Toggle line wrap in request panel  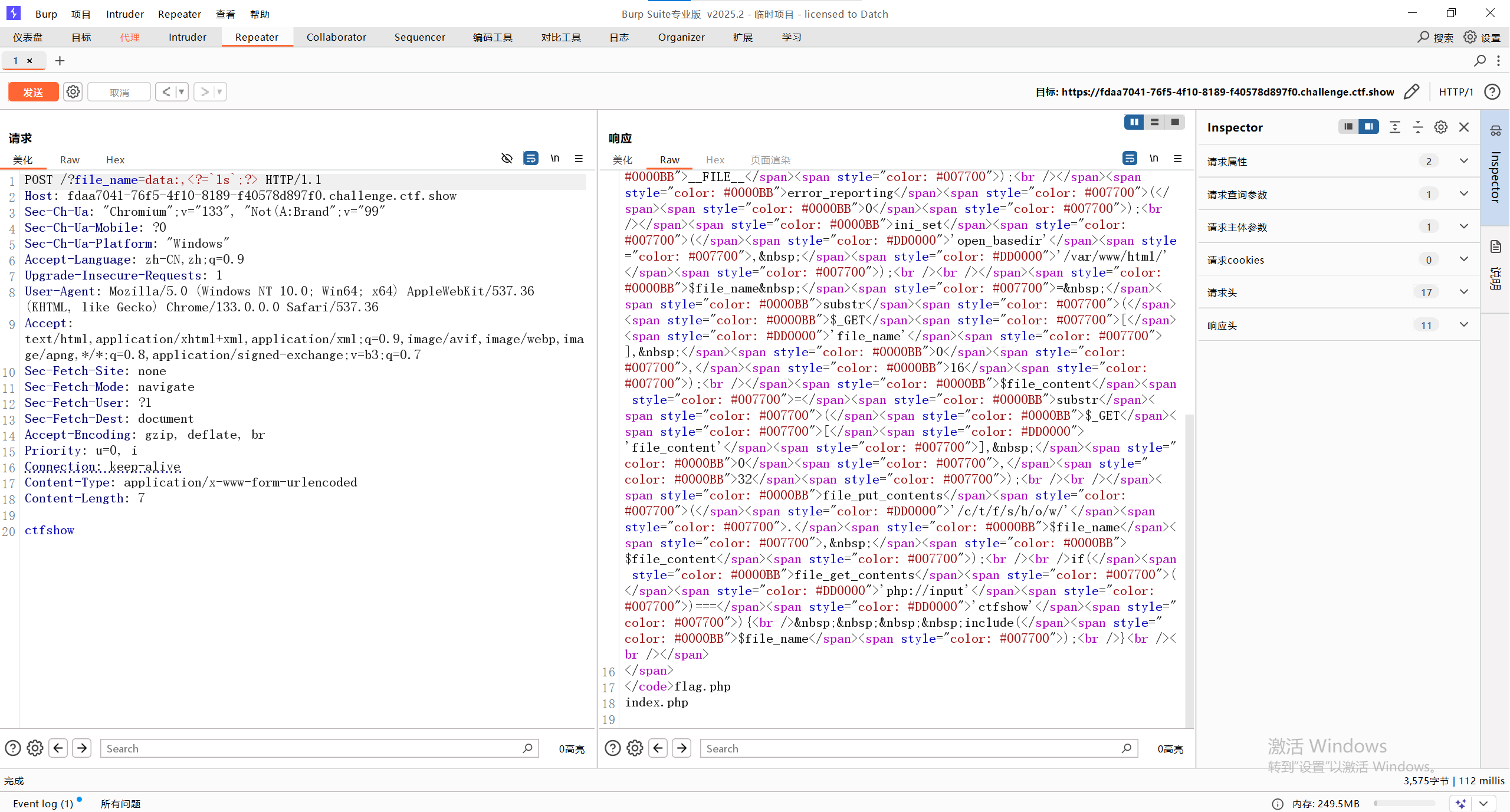click(x=531, y=159)
